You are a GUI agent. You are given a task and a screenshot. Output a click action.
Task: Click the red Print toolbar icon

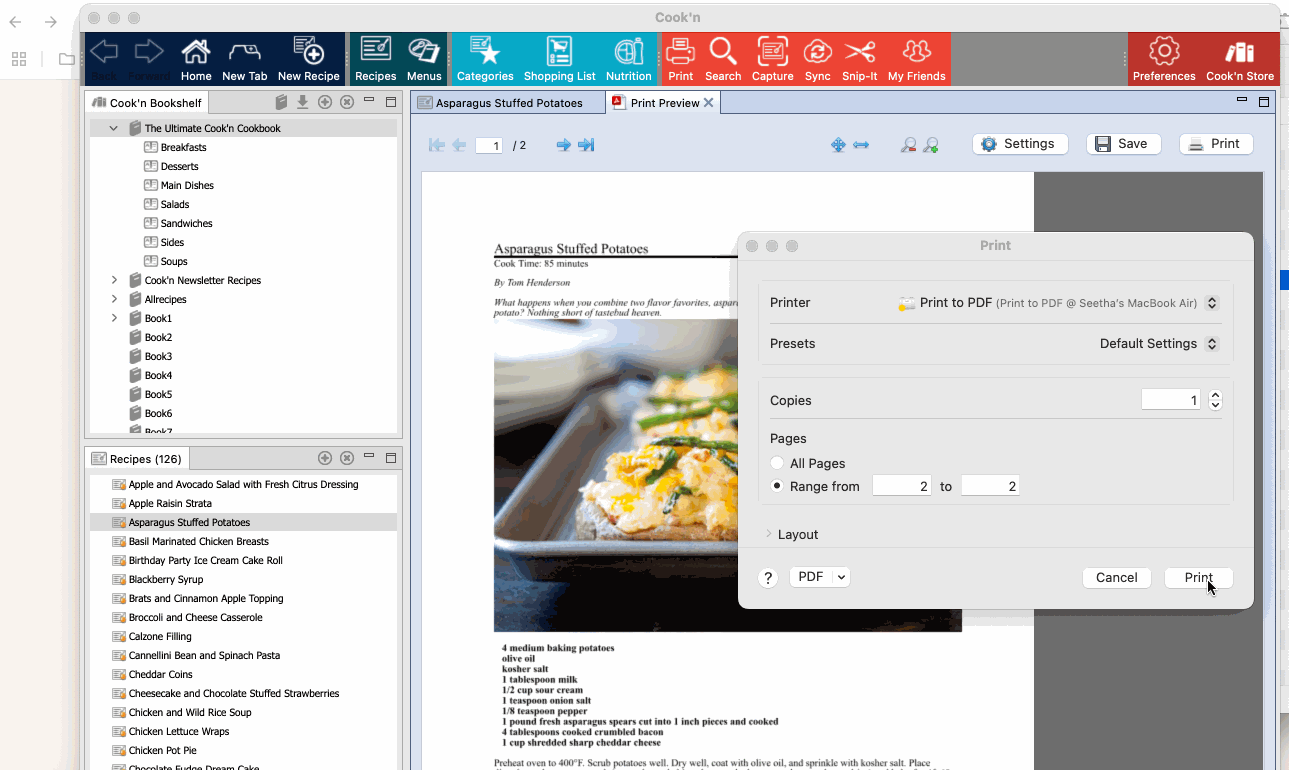click(x=681, y=59)
